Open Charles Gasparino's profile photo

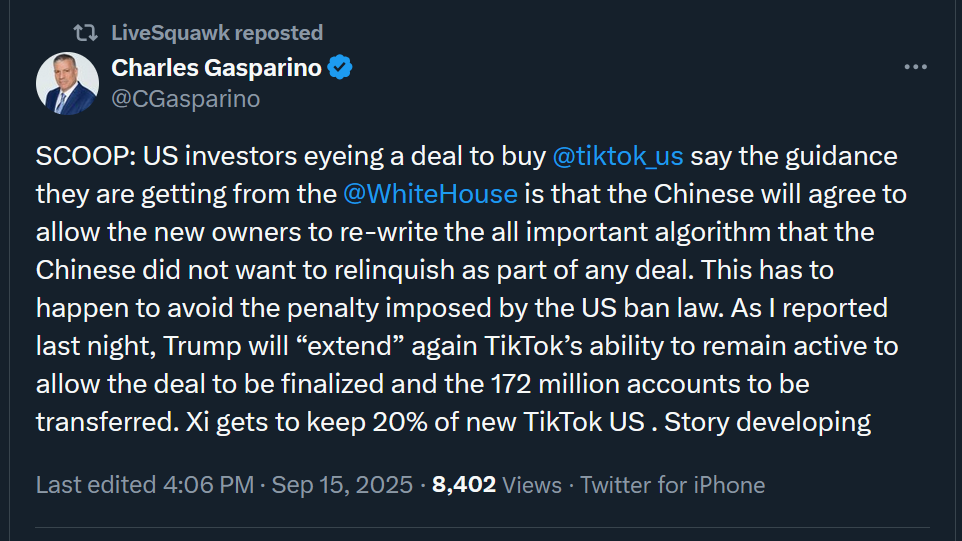click(68, 83)
